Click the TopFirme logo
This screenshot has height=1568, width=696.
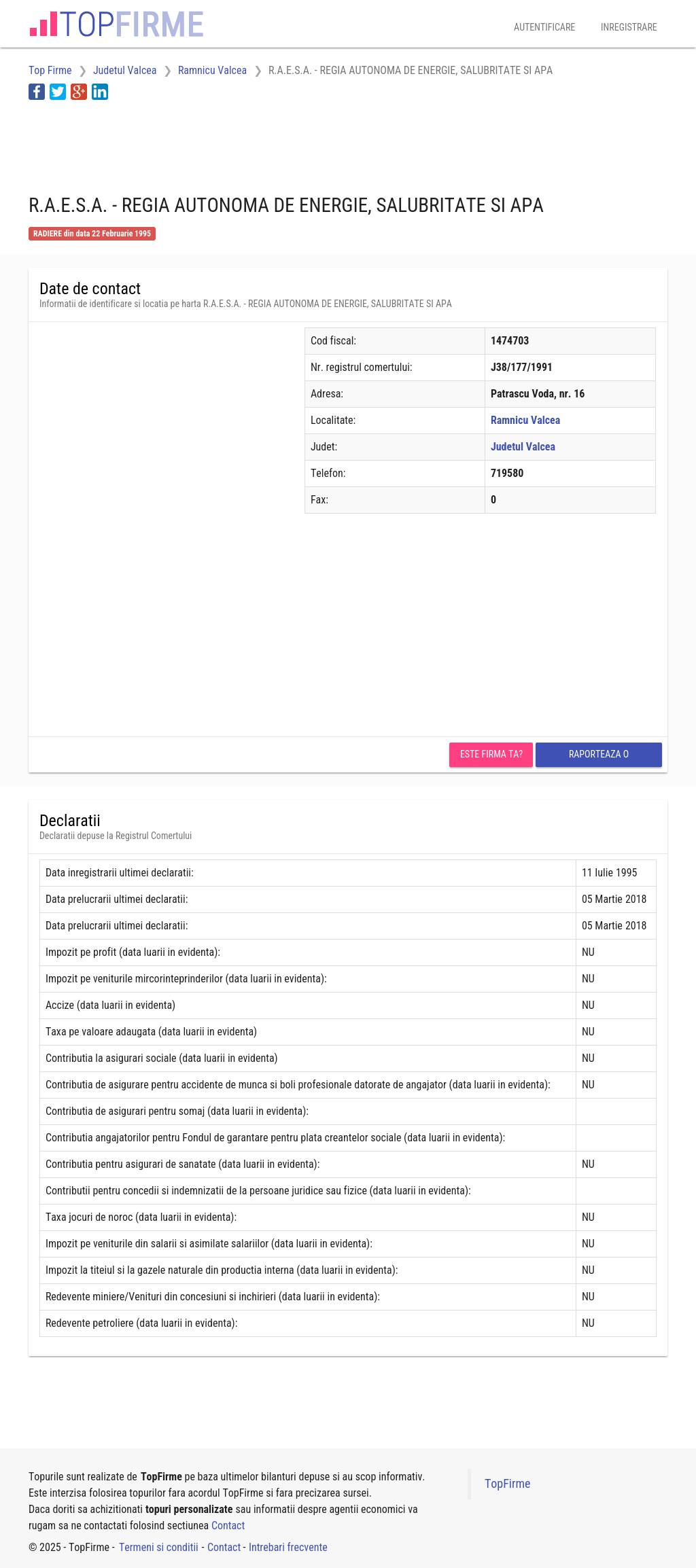coord(116,24)
